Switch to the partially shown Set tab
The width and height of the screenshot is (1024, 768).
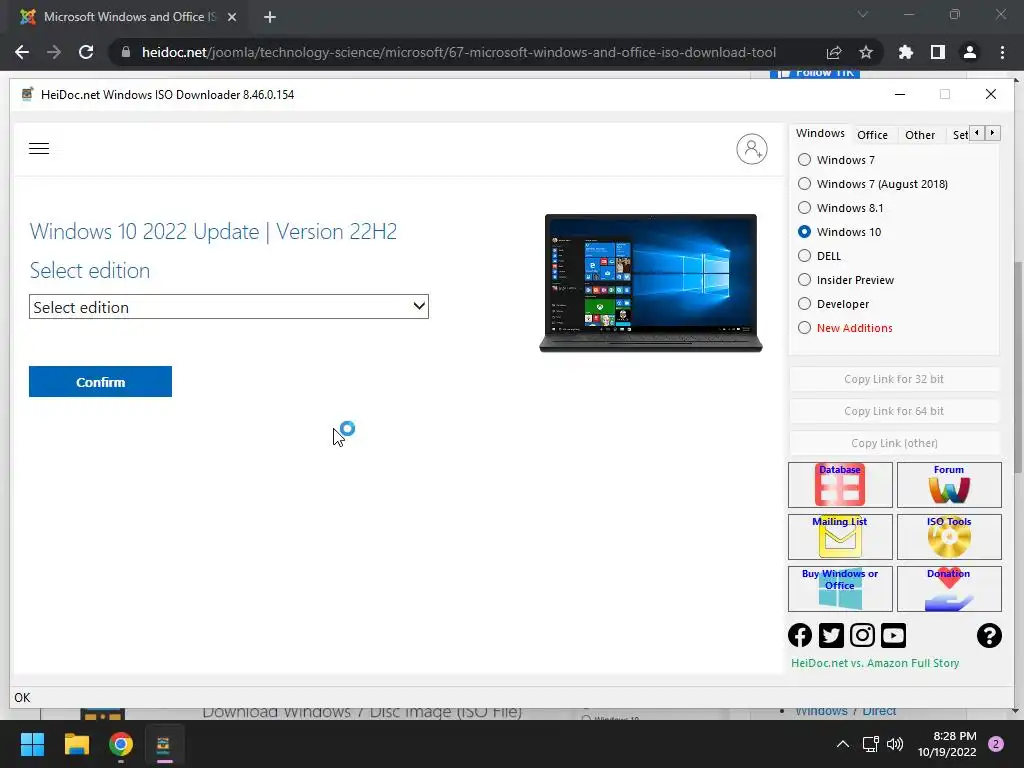click(959, 135)
